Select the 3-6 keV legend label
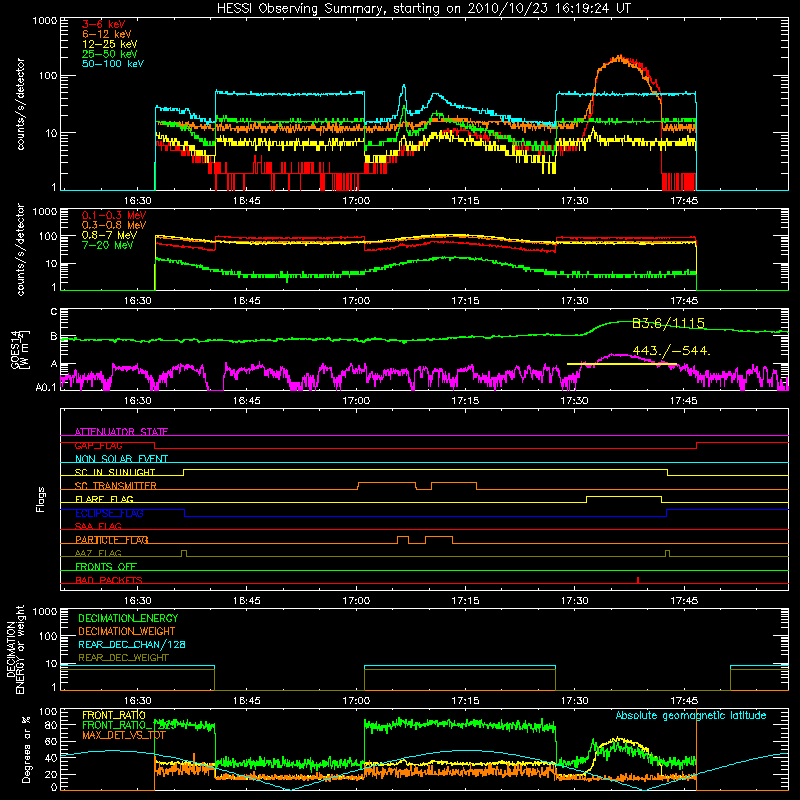 103,24
